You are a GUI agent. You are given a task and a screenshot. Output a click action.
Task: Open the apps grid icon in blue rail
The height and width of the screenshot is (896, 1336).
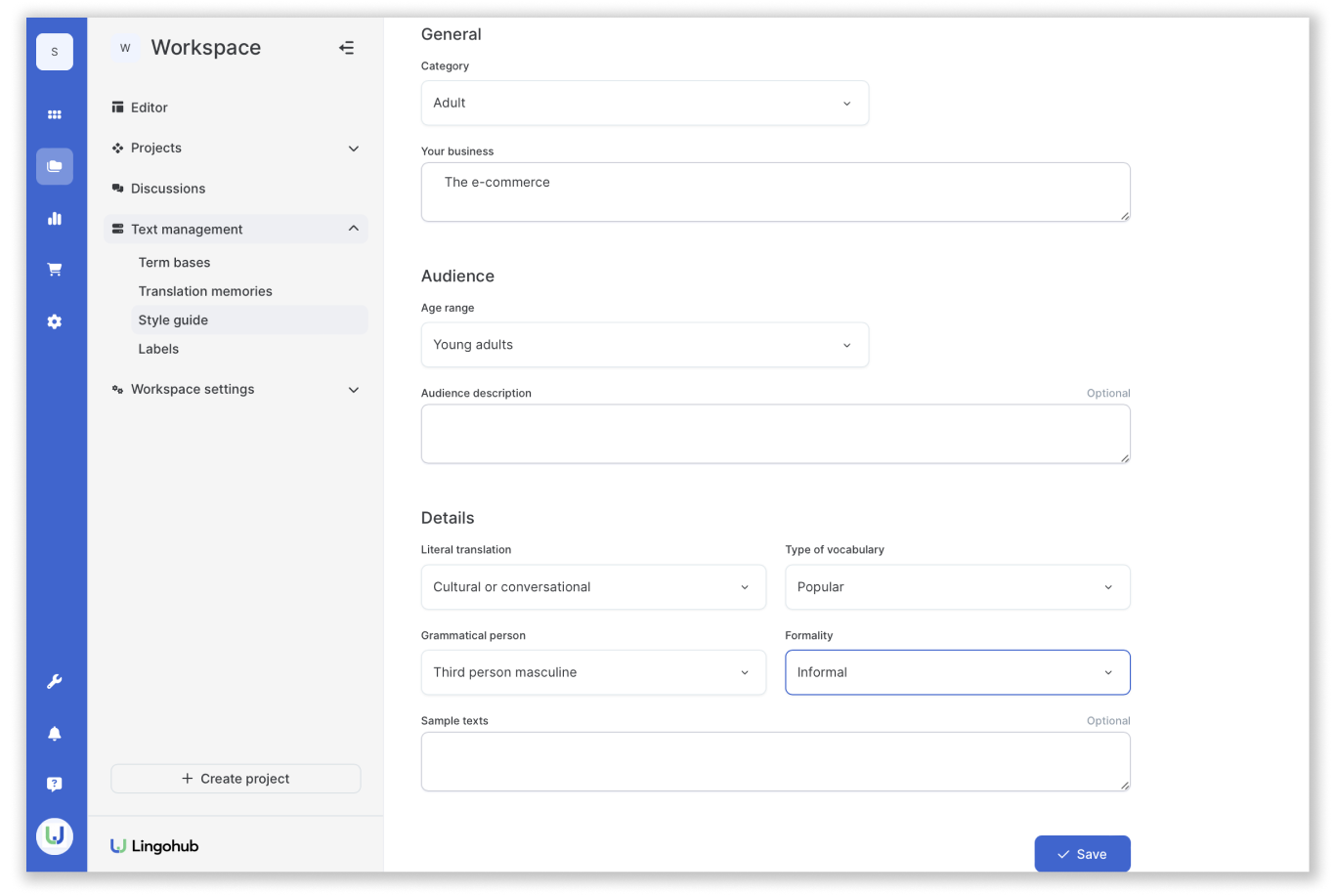pos(55,115)
